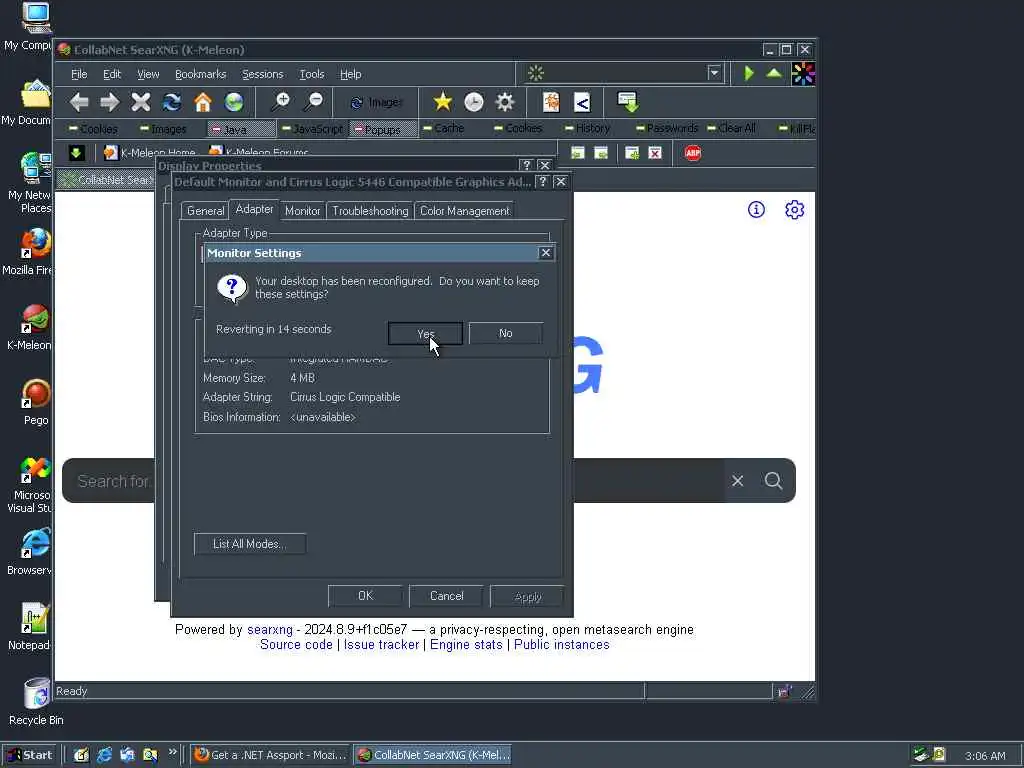Click the green play arrow icon
The width and height of the screenshot is (1024, 768).
[749, 73]
